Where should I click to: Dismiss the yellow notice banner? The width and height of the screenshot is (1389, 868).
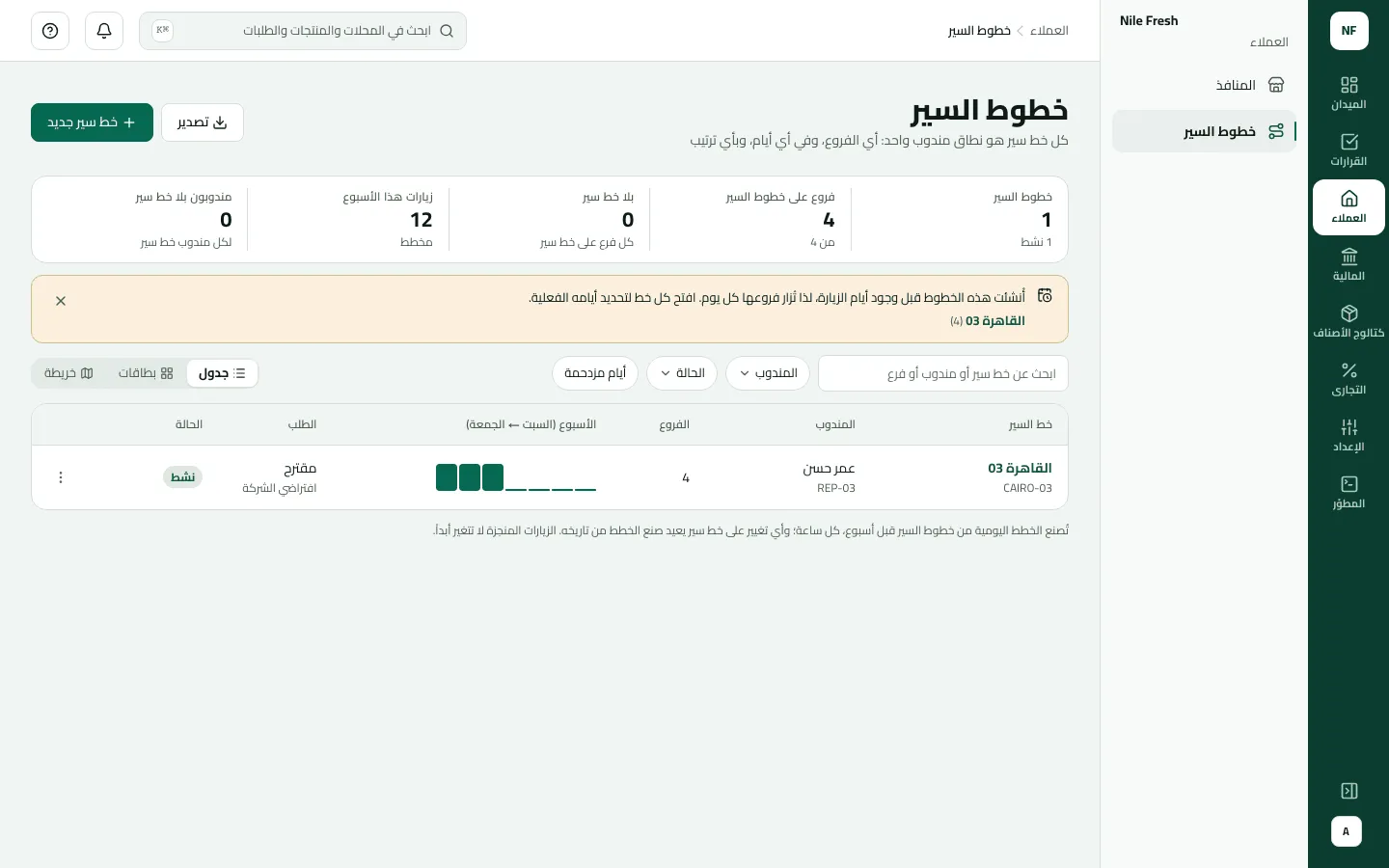(x=61, y=301)
